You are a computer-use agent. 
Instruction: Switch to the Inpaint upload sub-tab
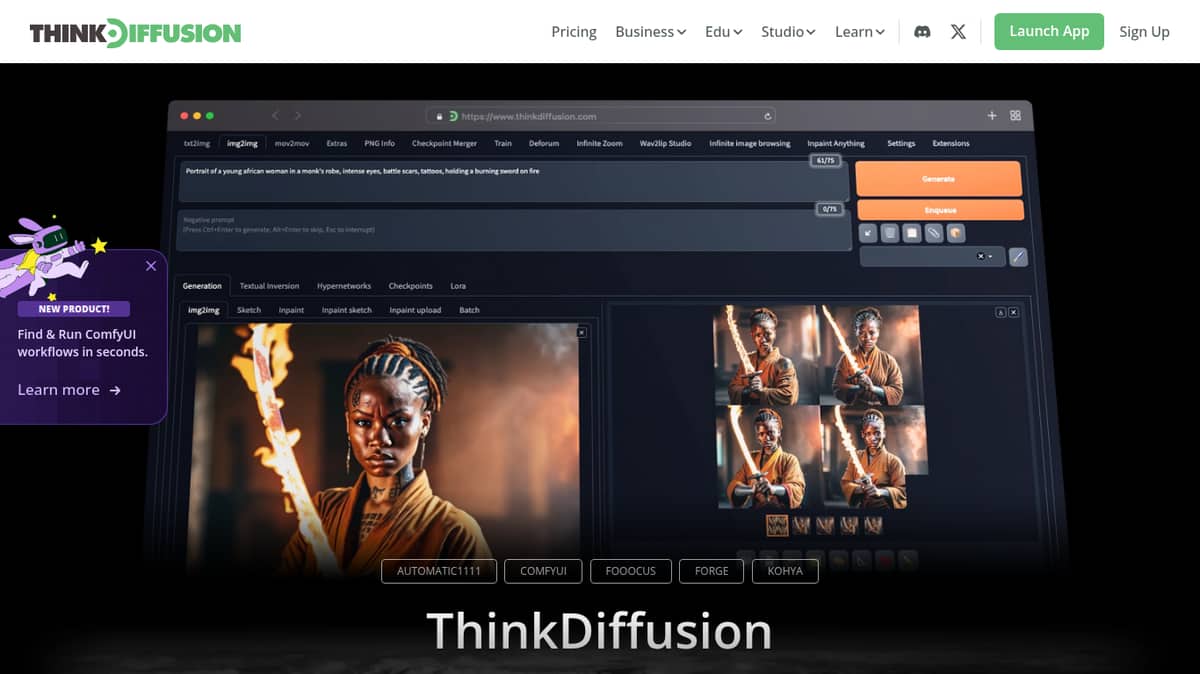[x=415, y=310]
